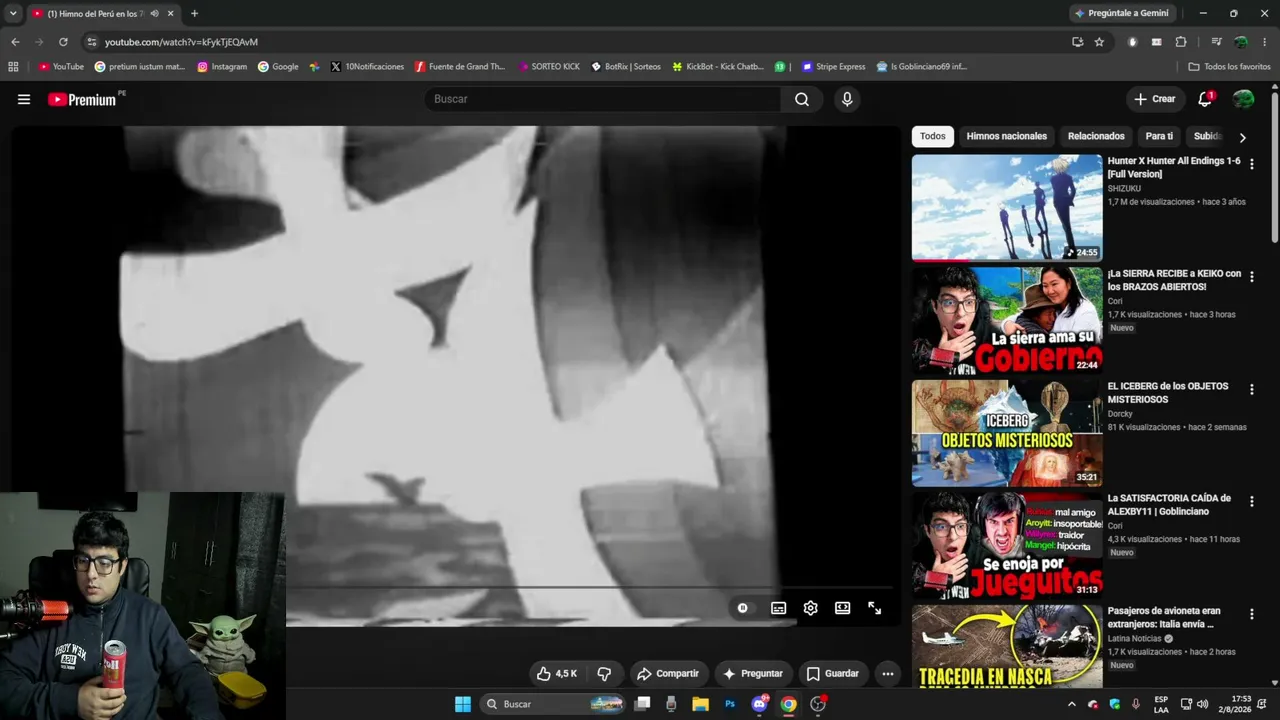The height and width of the screenshot is (720, 1280).
Task: Open Windows volume speaker control
Action: (x=1202, y=704)
